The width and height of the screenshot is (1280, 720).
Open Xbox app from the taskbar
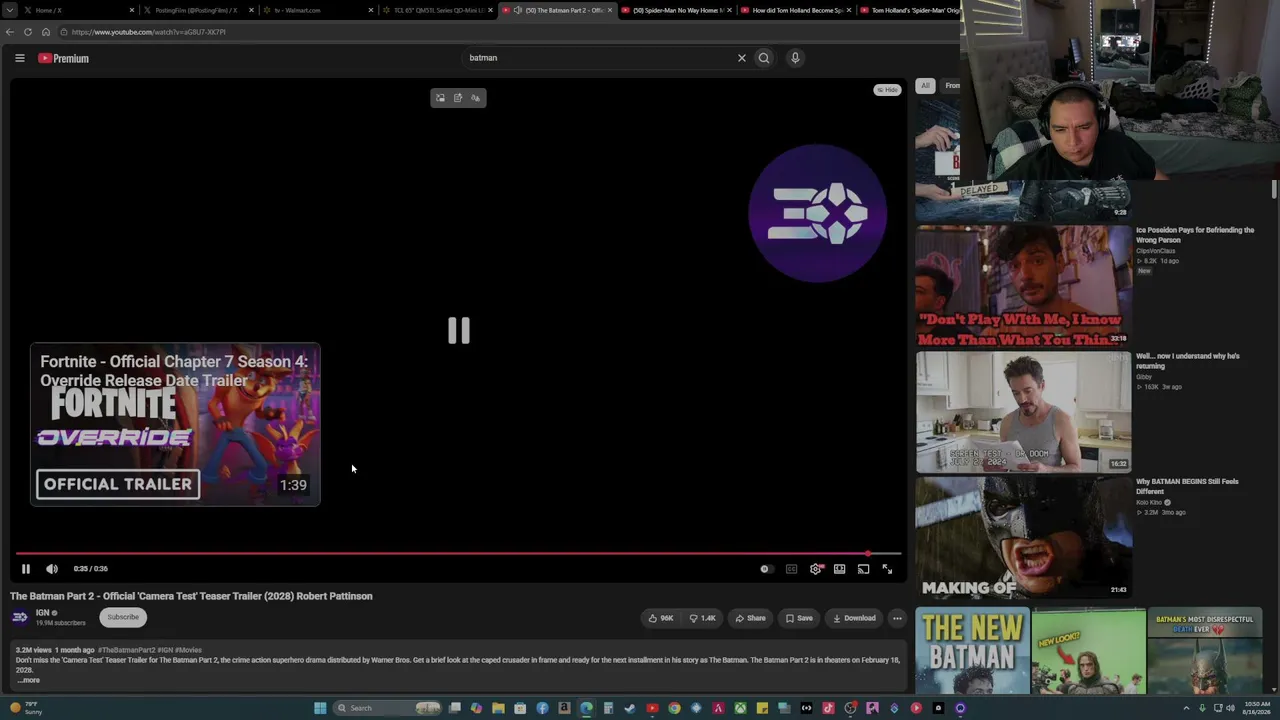(x=740, y=708)
